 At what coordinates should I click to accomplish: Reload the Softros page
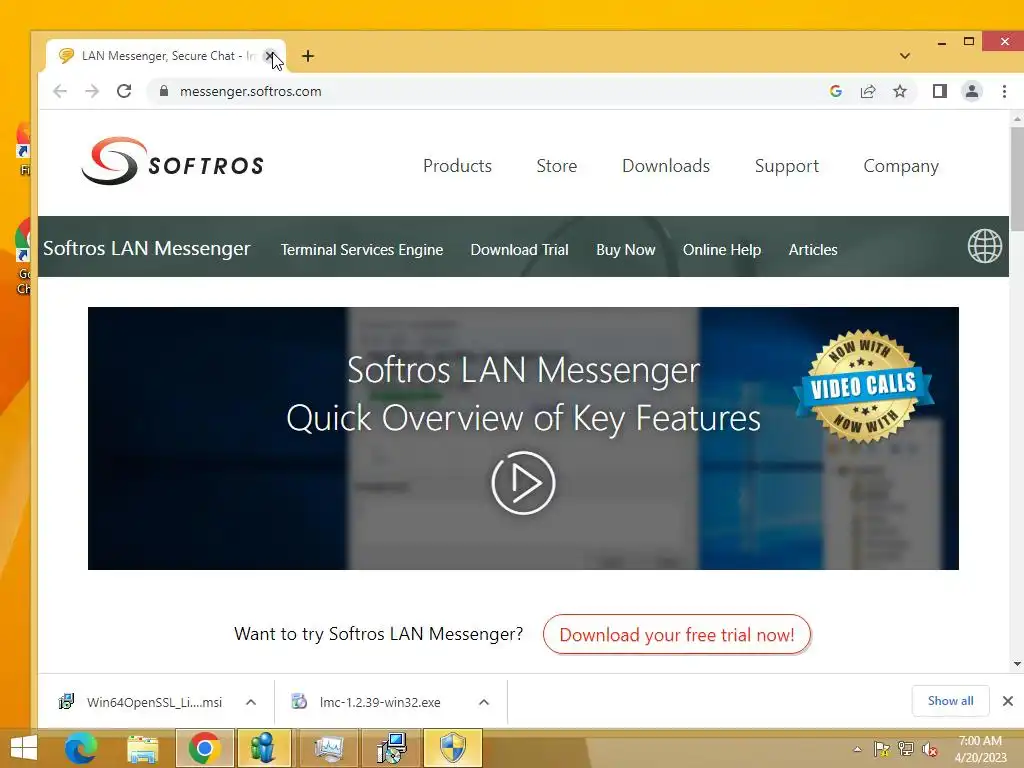pos(124,91)
